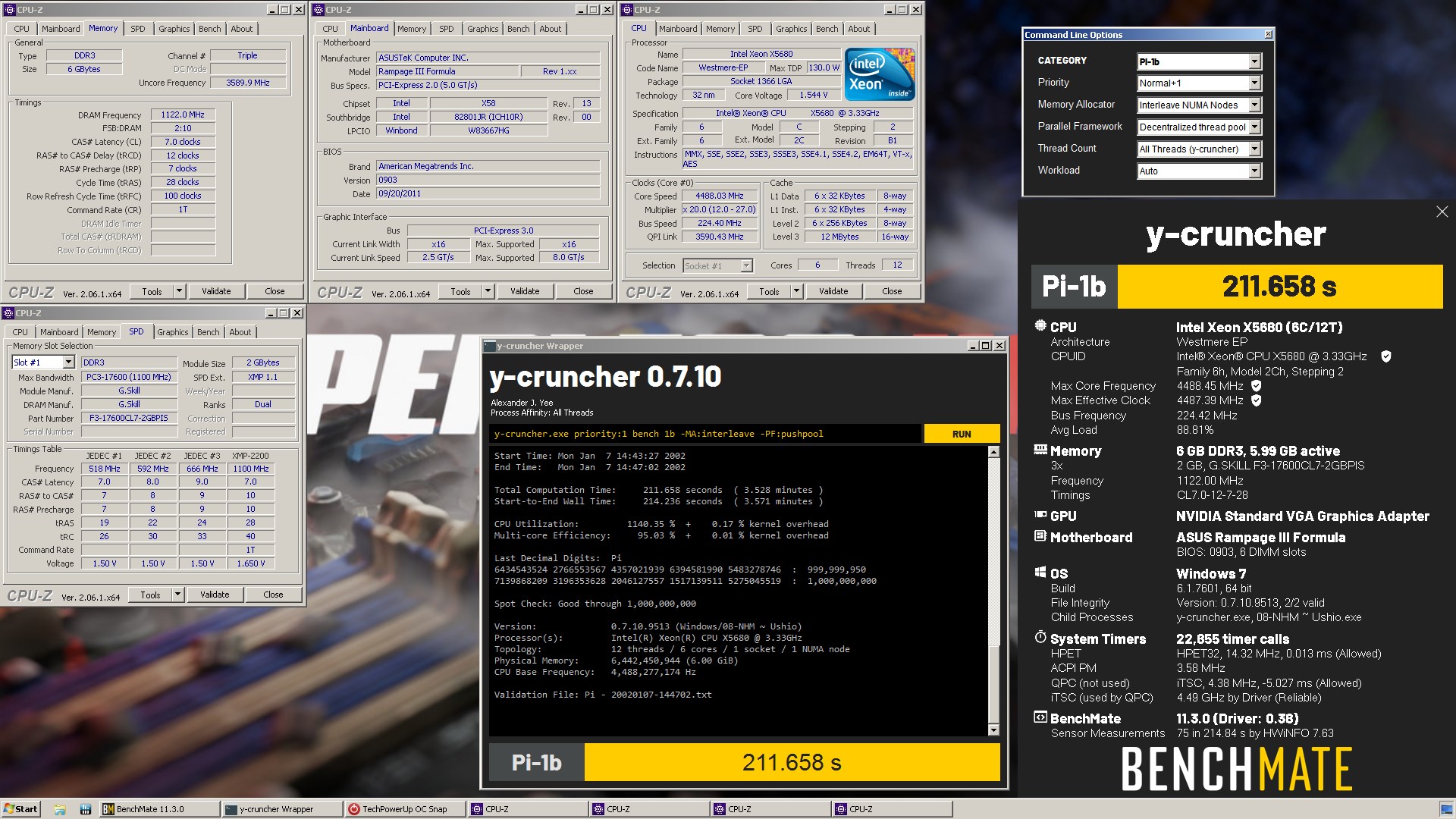Click the show desktop icon in tray
This screenshot has width=1456, height=819.
pos(1445,809)
